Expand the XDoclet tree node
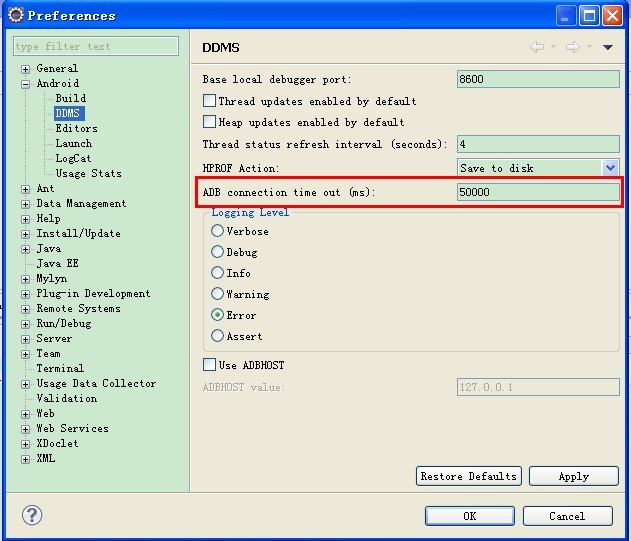 [25, 444]
